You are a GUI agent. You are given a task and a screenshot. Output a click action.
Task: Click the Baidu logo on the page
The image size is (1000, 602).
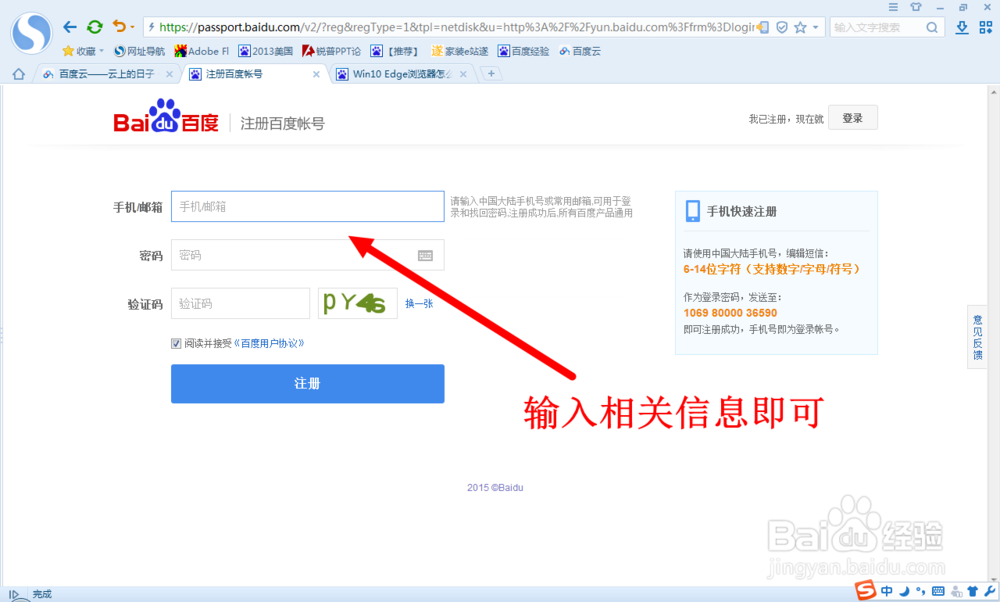[166, 116]
